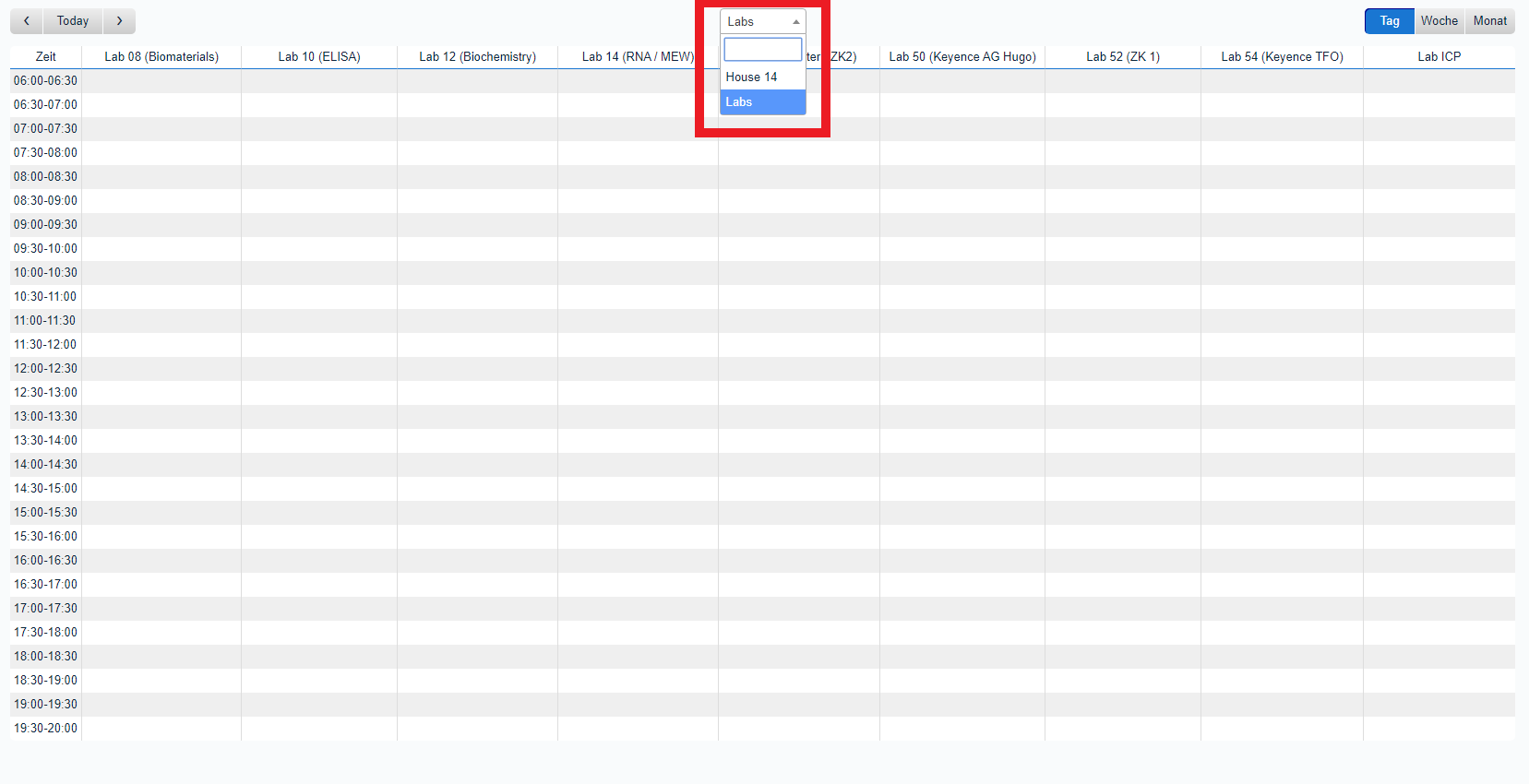Switch to Tag day view
The width and height of the screenshot is (1529, 784).
1389,21
